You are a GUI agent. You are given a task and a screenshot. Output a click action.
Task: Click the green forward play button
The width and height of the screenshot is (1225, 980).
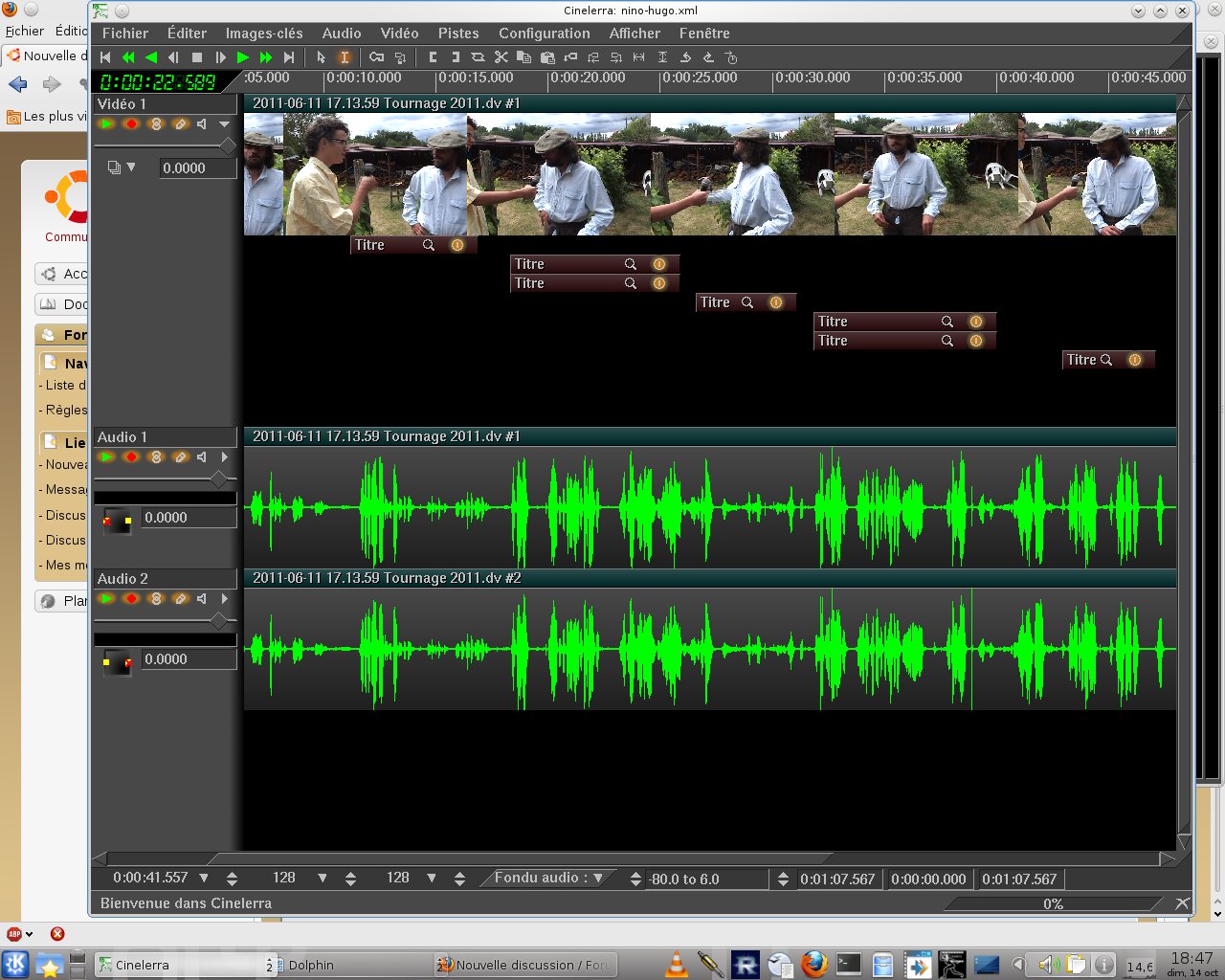click(x=243, y=57)
